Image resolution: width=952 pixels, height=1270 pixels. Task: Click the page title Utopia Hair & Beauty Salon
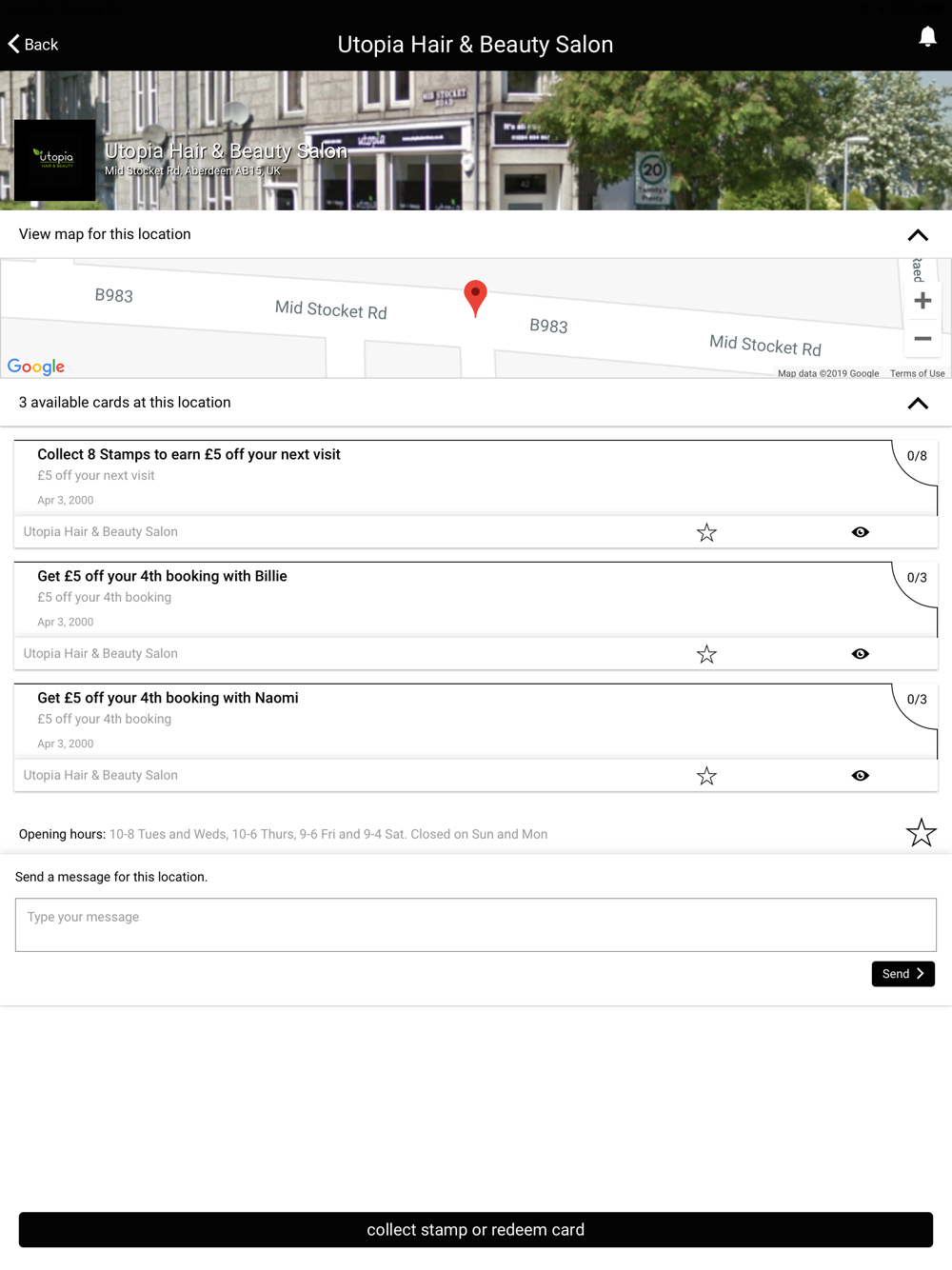click(x=475, y=45)
